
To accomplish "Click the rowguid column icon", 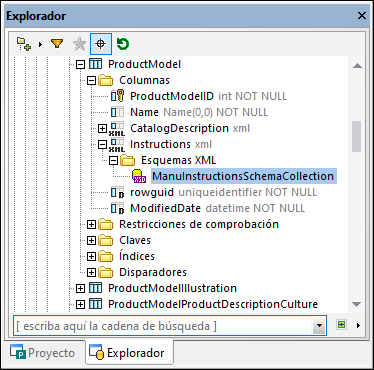I will tap(117, 192).
